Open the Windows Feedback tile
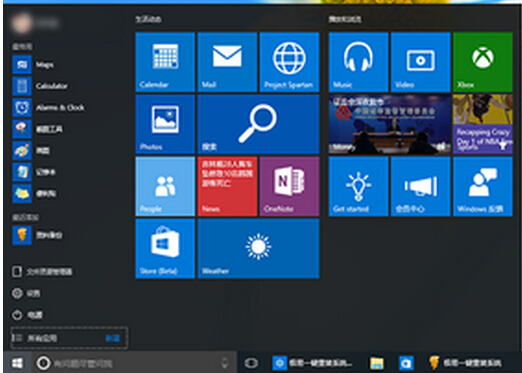This screenshot has height=373, width=522. [483, 186]
